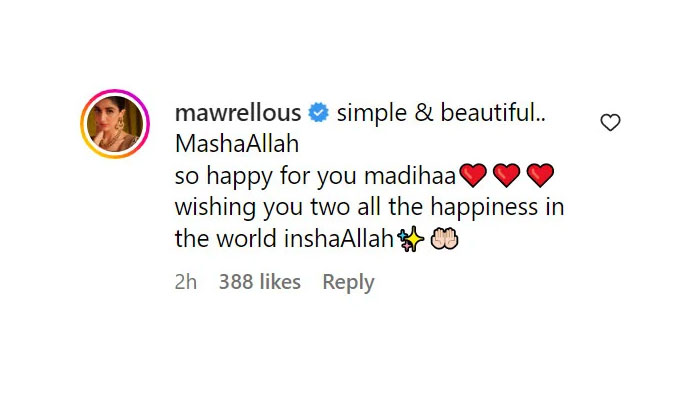Click the word inshaAllah

(339, 239)
